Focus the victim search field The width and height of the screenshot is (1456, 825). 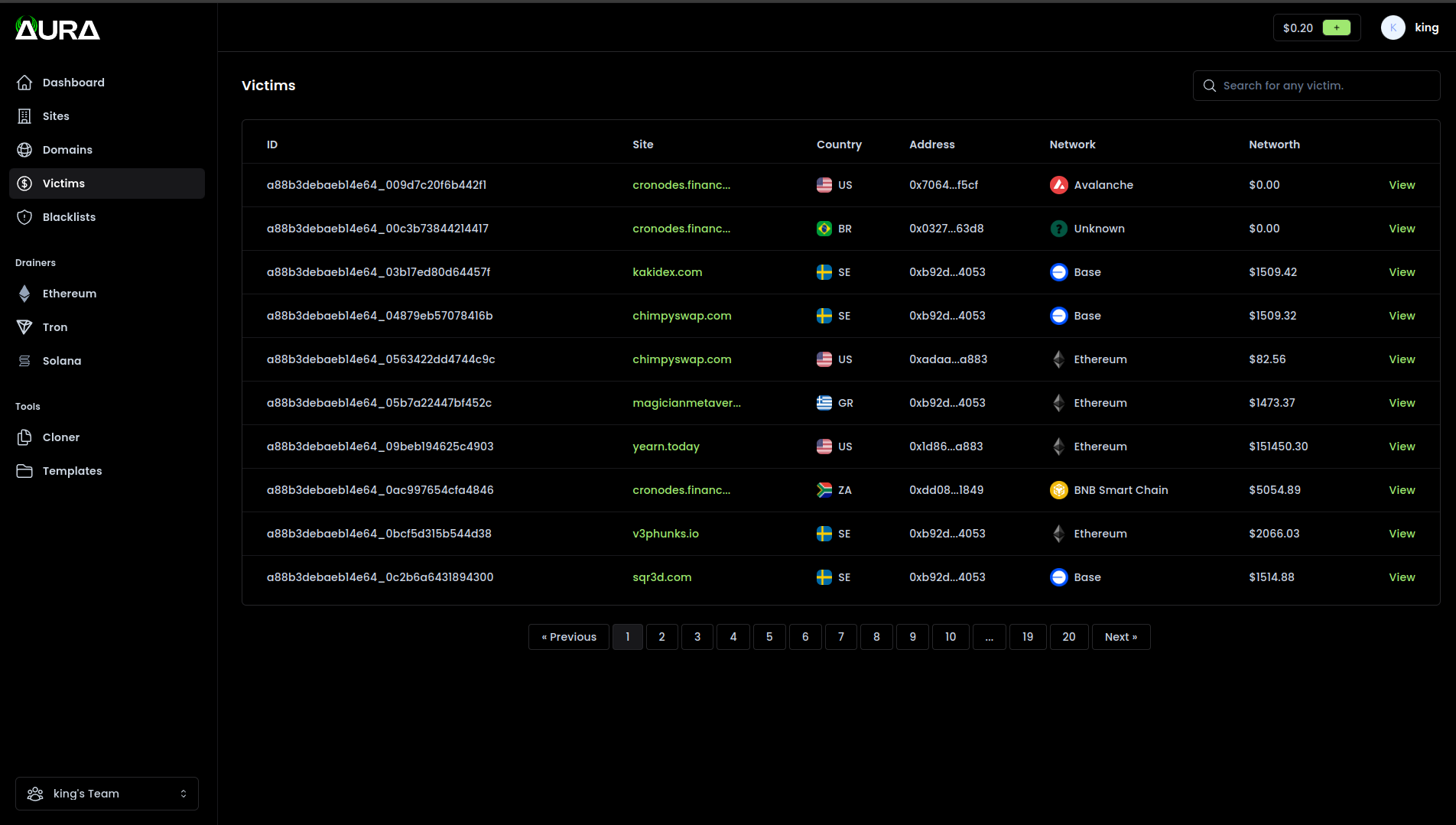pyautogui.click(x=1317, y=86)
